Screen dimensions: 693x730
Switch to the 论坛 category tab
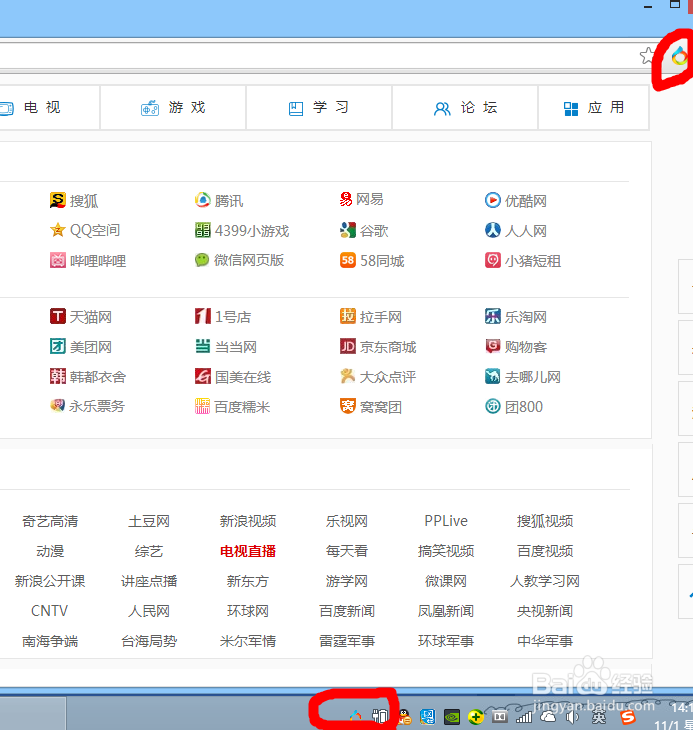click(x=465, y=108)
